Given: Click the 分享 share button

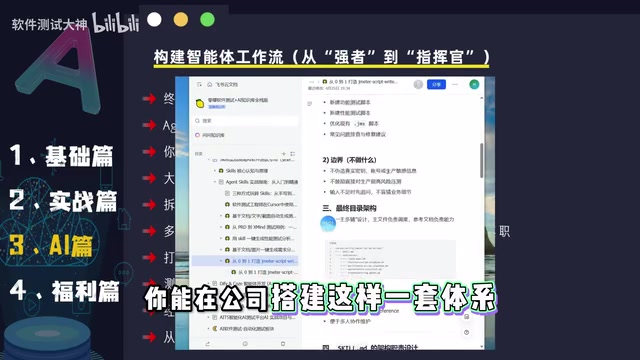Looking at the screenshot, I should point(436,84).
